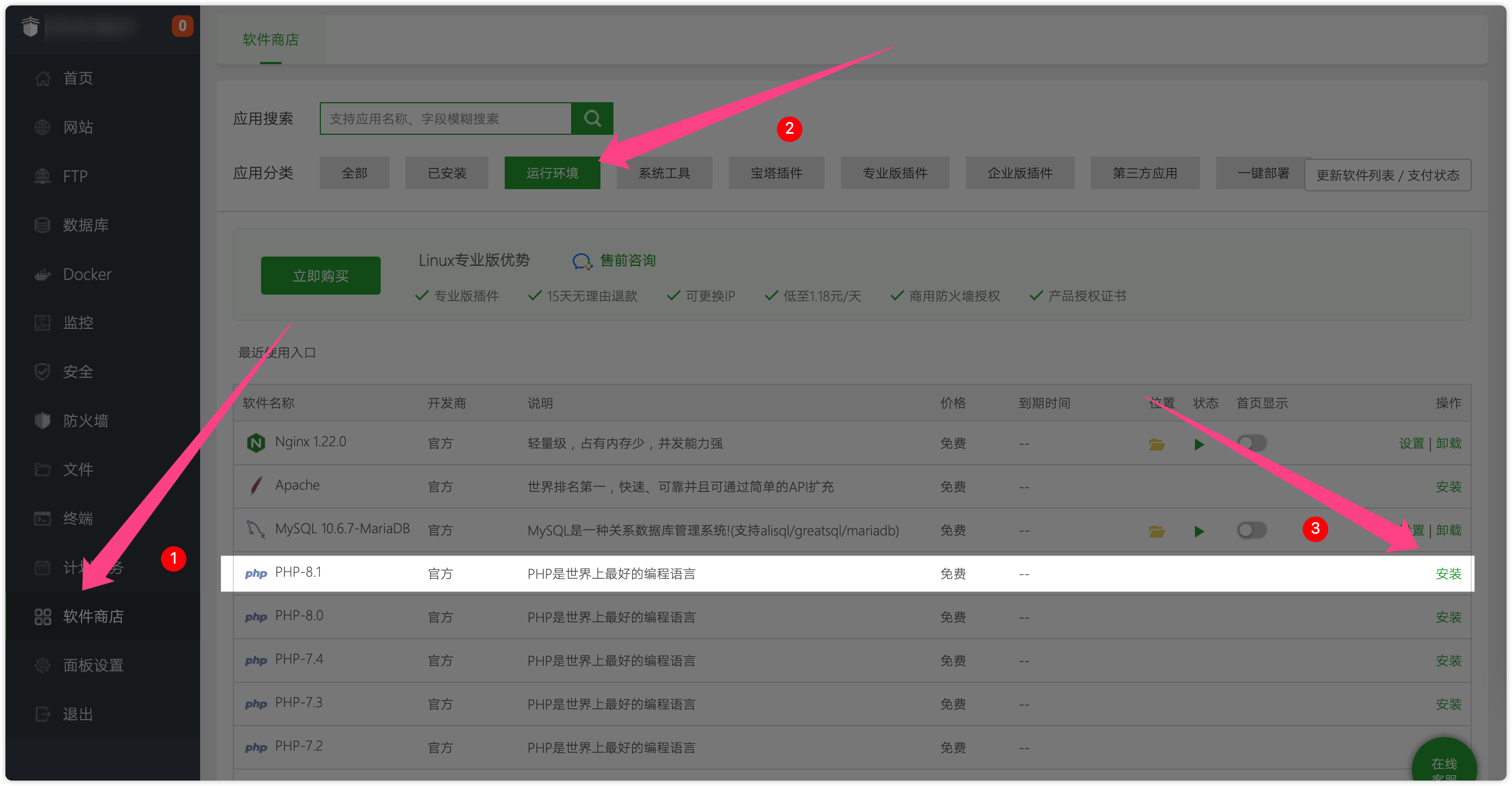This screenshot has height=786, width=1512.
Task: Click the Apache feather icon
Action: click(x=256, y=486)
